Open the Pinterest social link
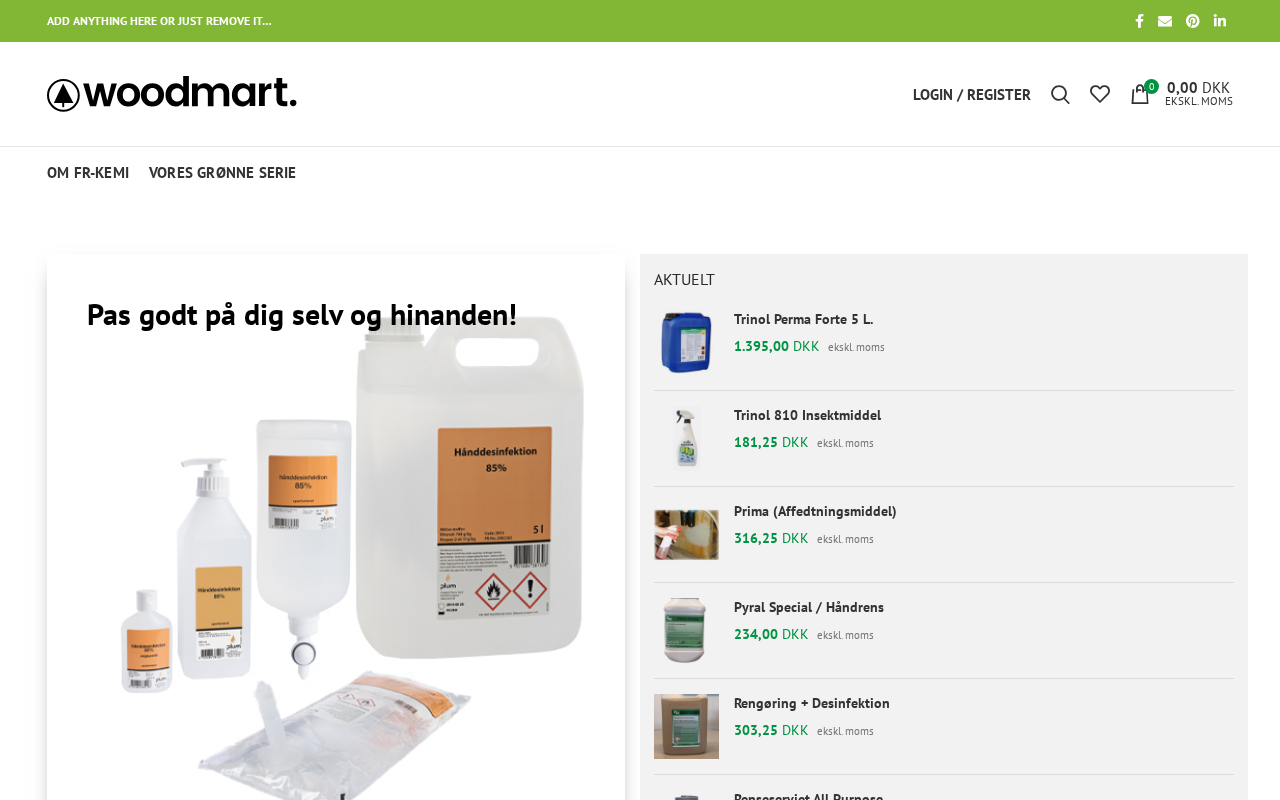The width and height of the screenshot is (1280, 800). pos(1193,21)
